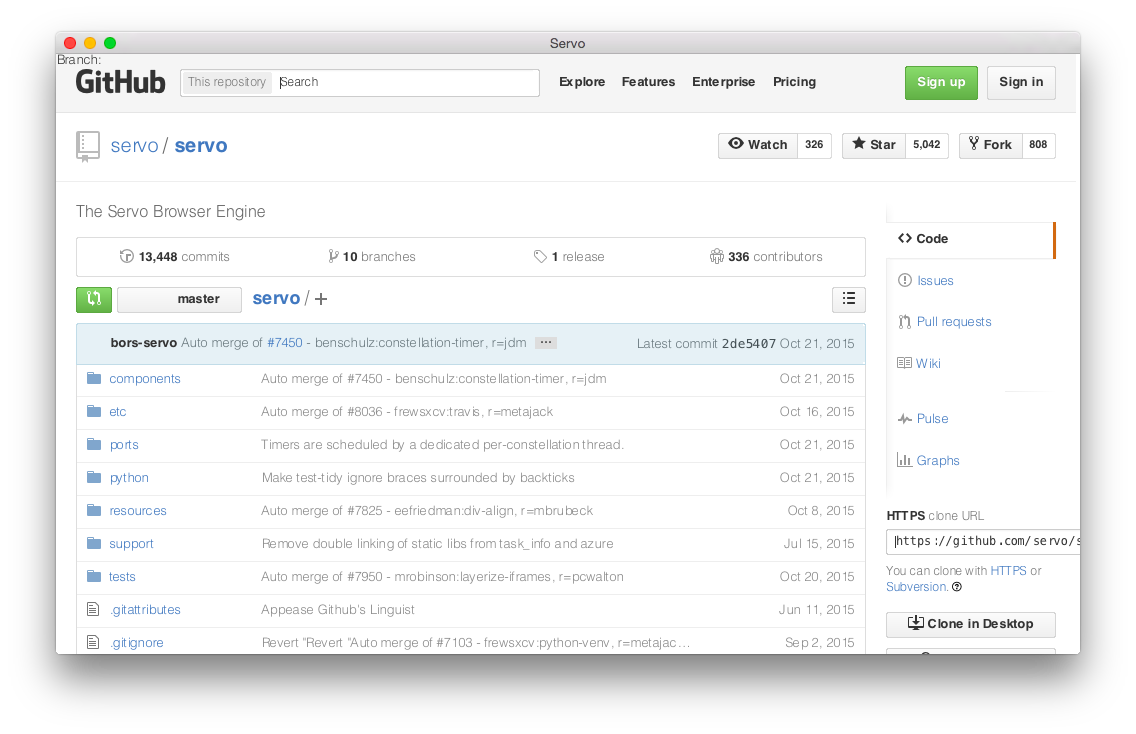Click the forks count 808
1136x734 pixels.
point(1038,145)
